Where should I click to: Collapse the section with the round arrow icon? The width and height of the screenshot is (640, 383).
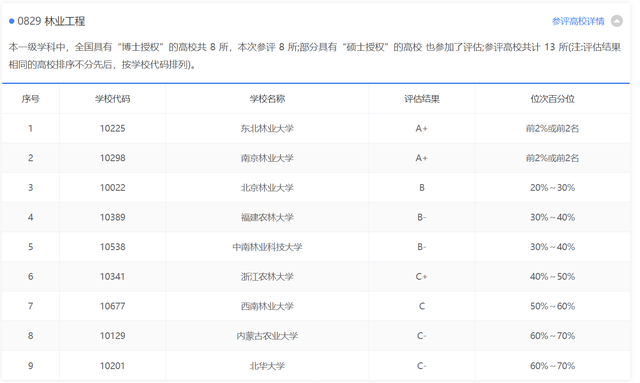click(617, 21)
